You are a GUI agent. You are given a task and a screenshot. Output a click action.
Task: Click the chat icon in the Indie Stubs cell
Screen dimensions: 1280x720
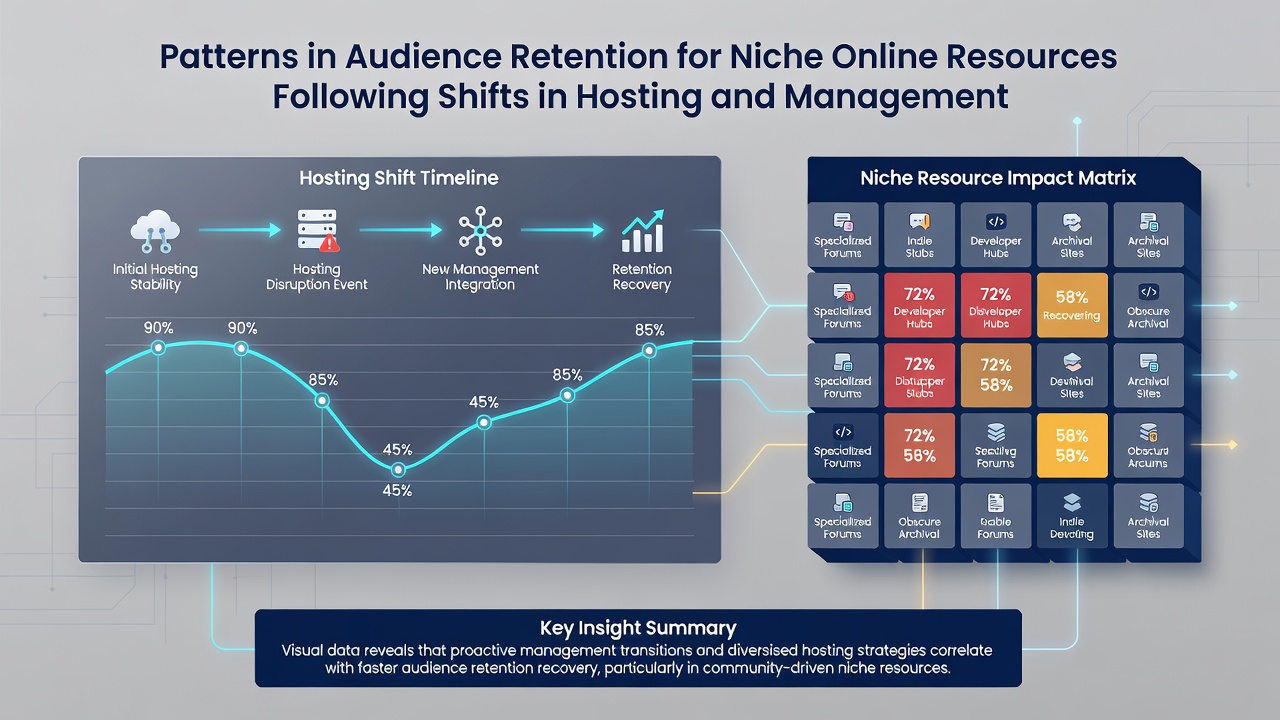919,222
